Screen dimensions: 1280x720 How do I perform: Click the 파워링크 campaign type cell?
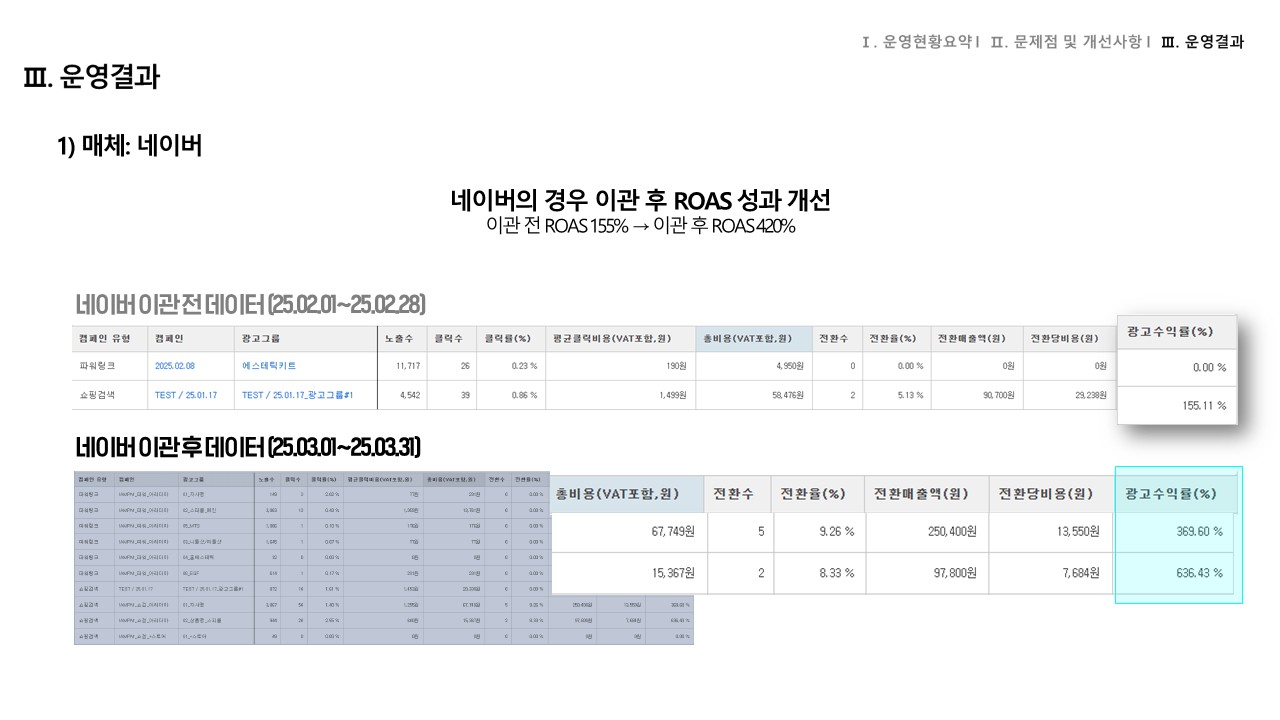tap(97, 366)
